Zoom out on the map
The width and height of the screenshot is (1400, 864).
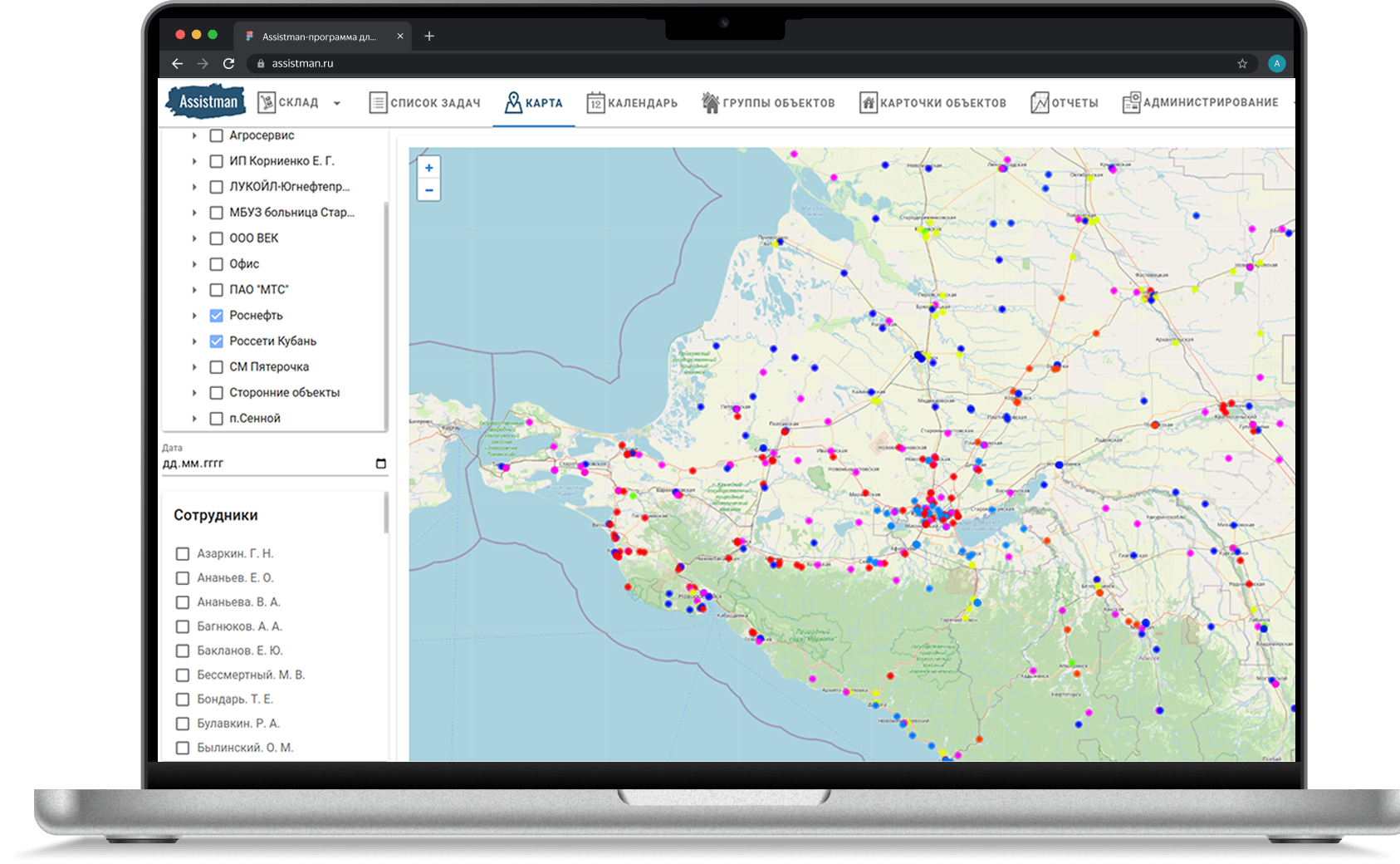(x=428, y=190)
